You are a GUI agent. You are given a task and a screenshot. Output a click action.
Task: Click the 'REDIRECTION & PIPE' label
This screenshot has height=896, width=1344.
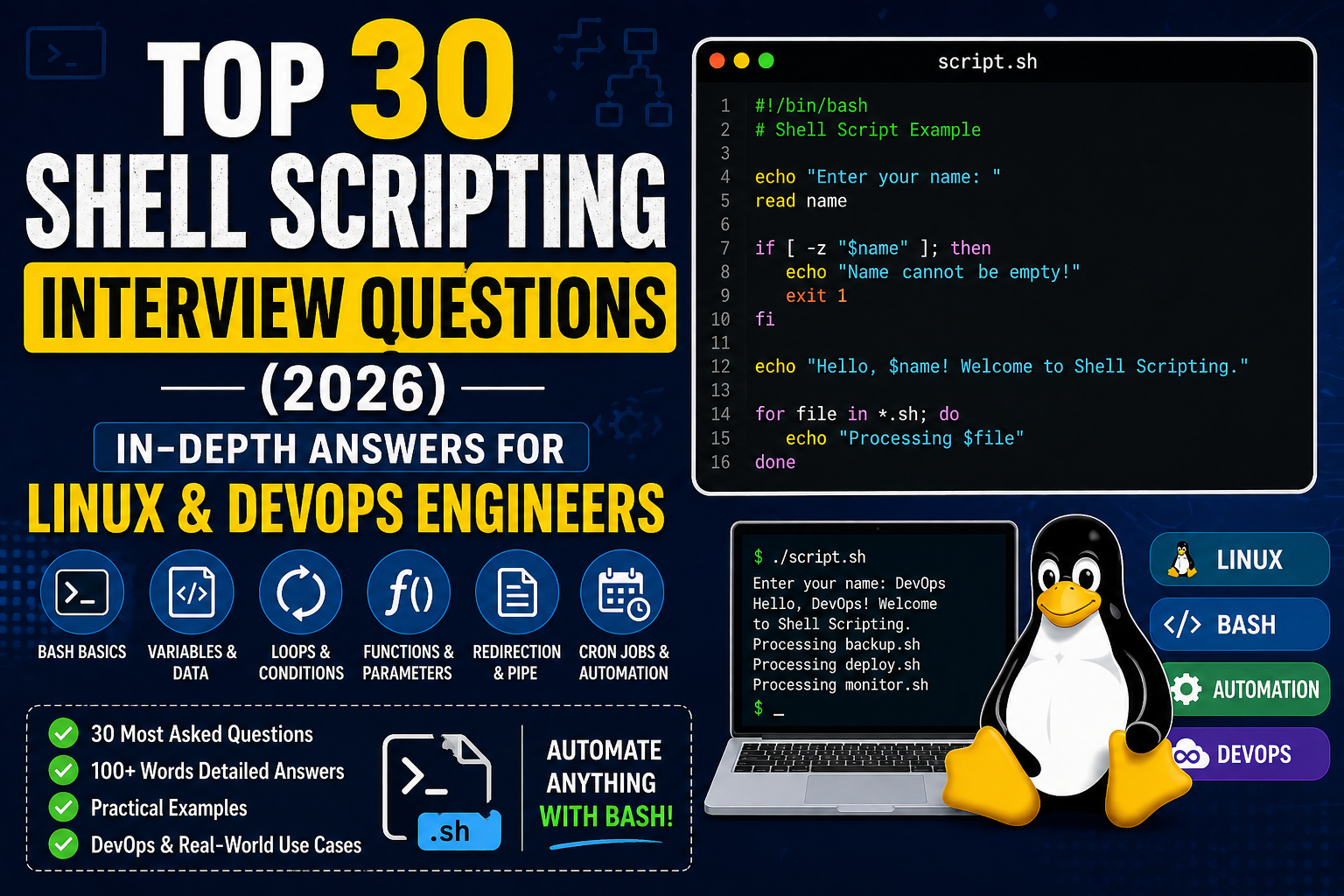pyautogui.click(x=516, y=662)
